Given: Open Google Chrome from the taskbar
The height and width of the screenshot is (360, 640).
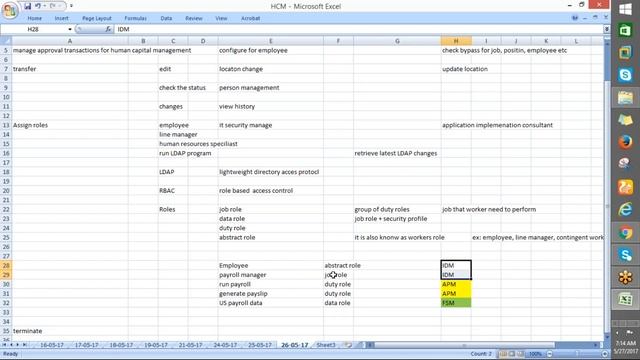Looking at the screenshot, I should coord(625,232).
